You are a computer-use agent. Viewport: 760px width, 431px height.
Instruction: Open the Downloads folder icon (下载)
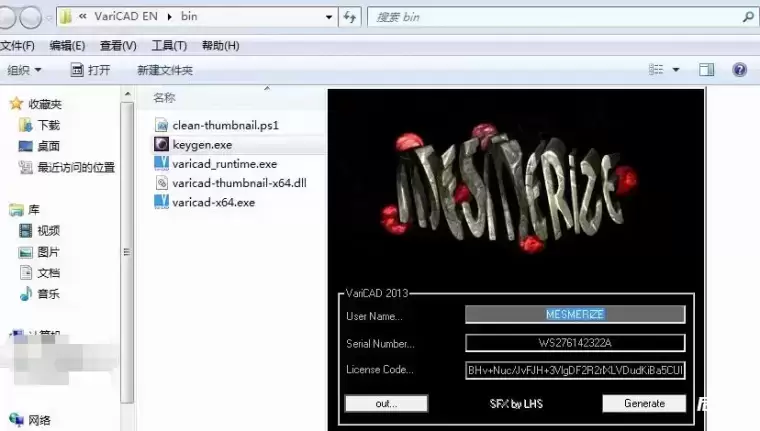click(x=25, y=125)
